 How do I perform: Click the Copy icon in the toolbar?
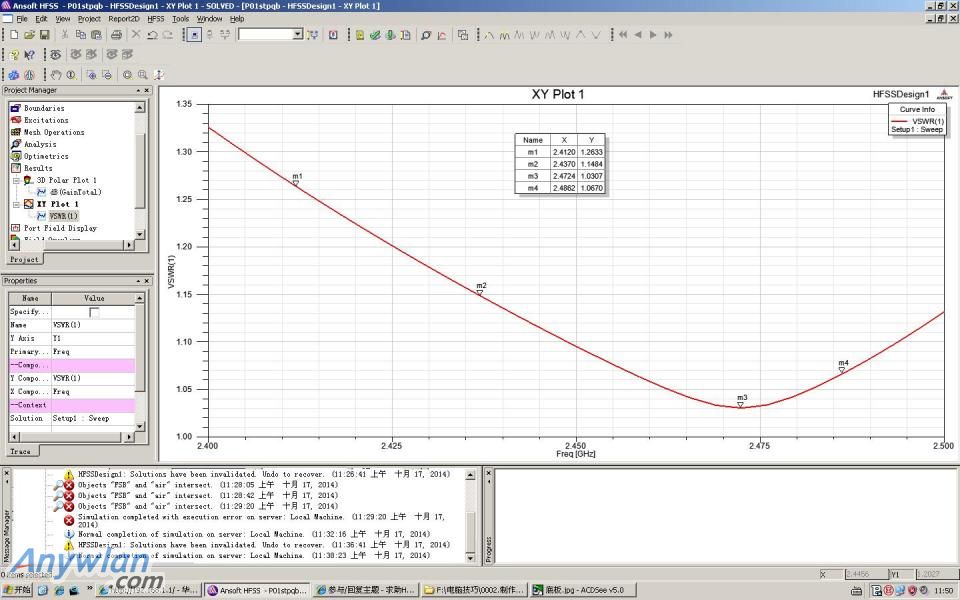pos(81,35)
